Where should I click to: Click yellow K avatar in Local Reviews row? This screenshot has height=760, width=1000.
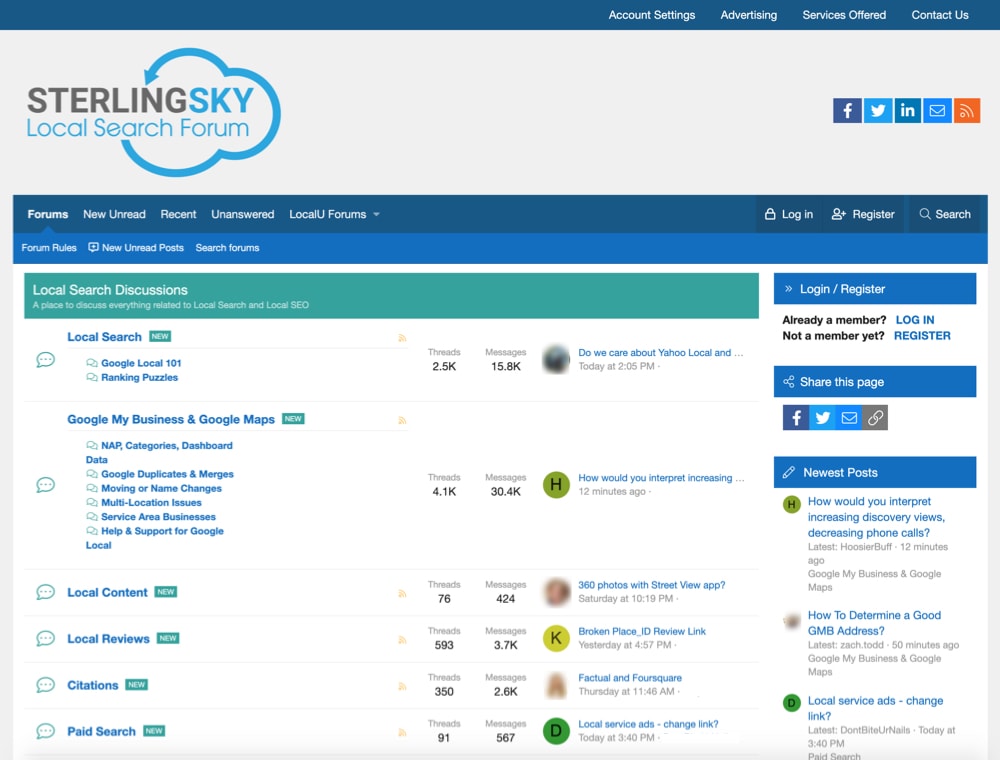pyautogui.click(x=556, y=638)
